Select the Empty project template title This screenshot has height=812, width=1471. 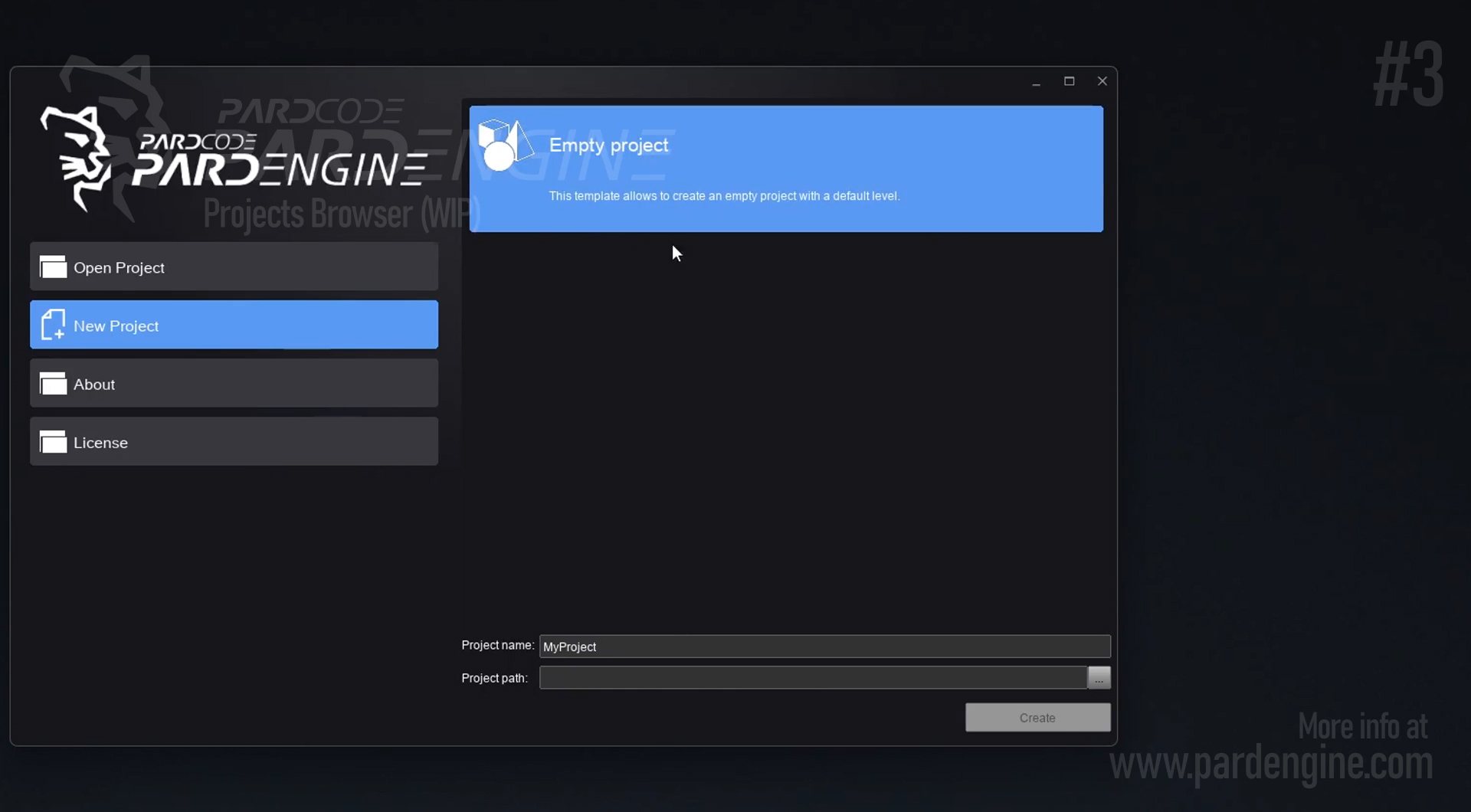[x=608, y=146]
